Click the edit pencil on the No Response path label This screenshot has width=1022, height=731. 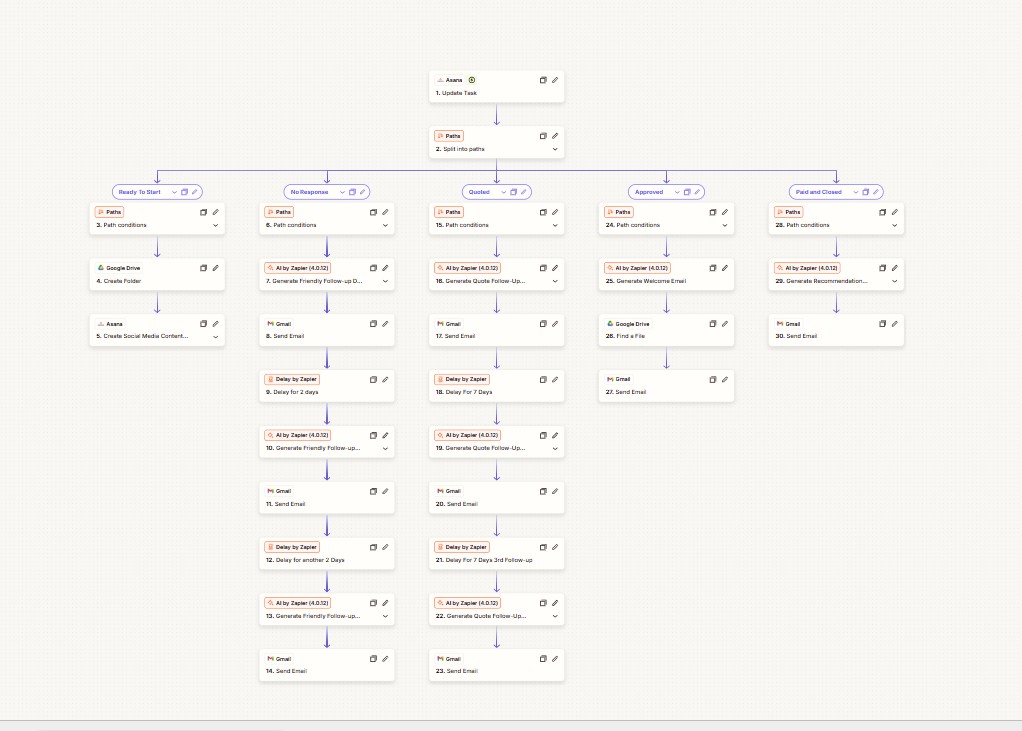362,192
